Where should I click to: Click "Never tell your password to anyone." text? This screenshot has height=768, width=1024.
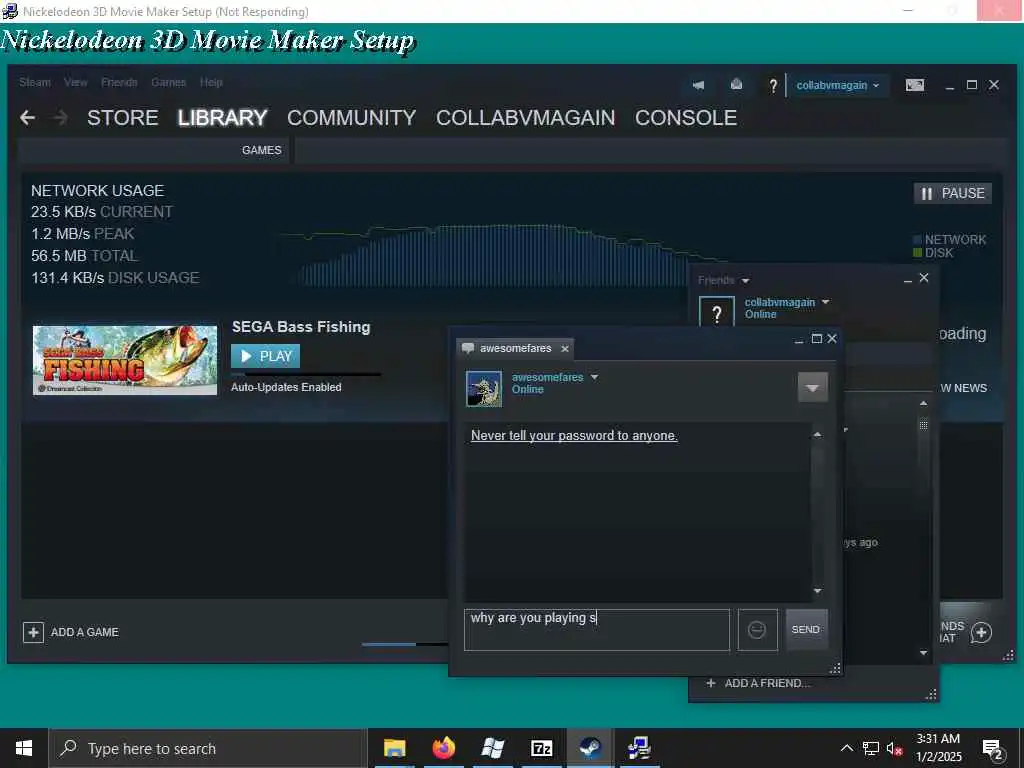(574, 436)
